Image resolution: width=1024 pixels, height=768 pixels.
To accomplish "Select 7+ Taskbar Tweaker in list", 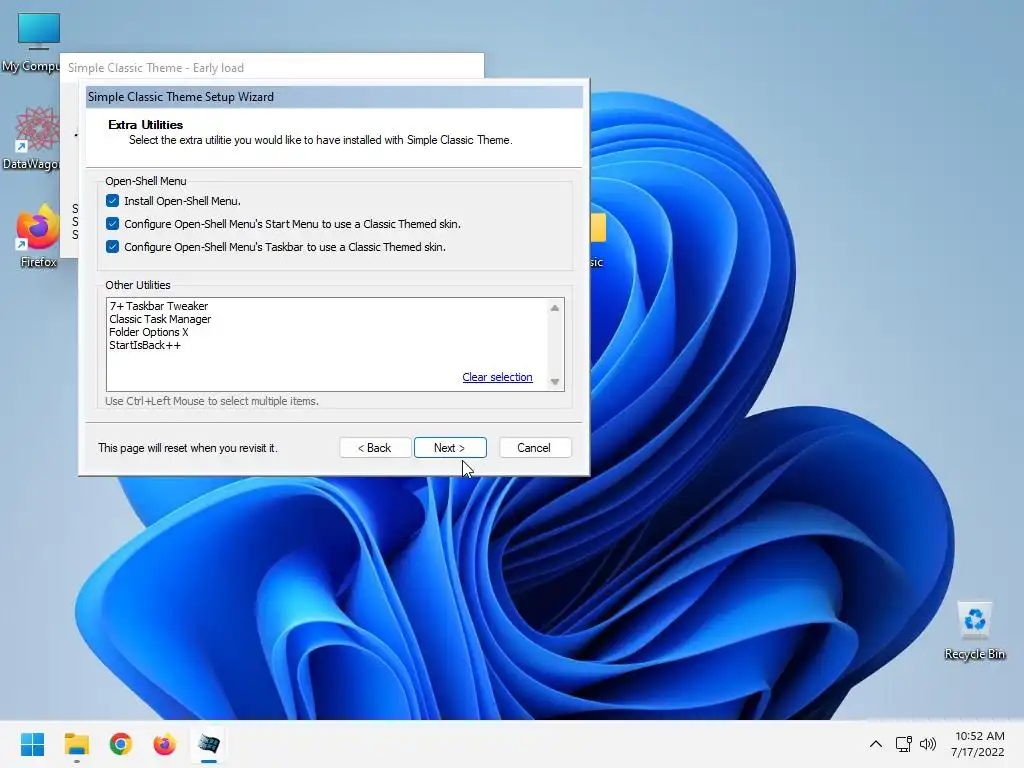I will [159, 306].
